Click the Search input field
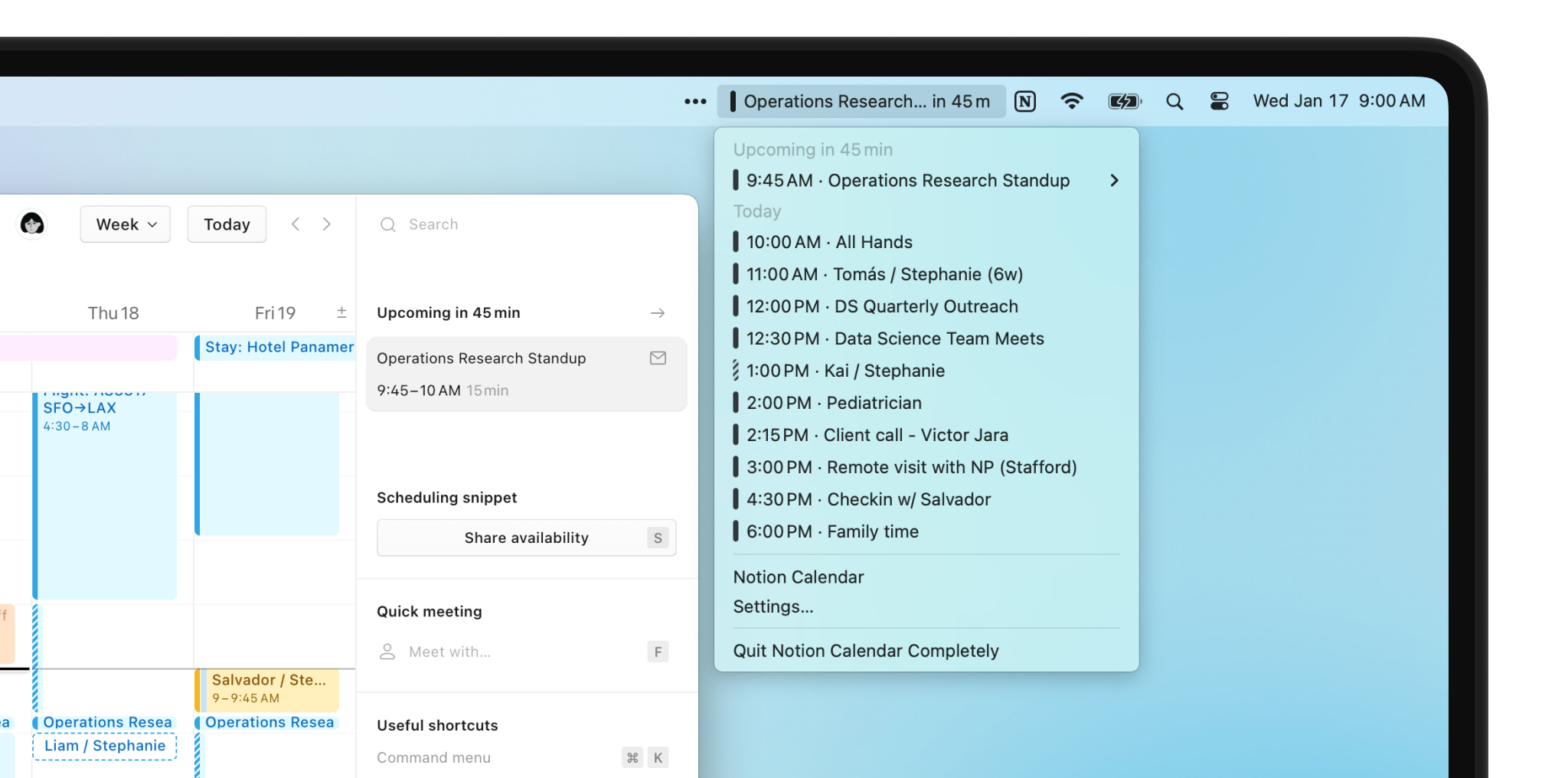 (459, 224)
